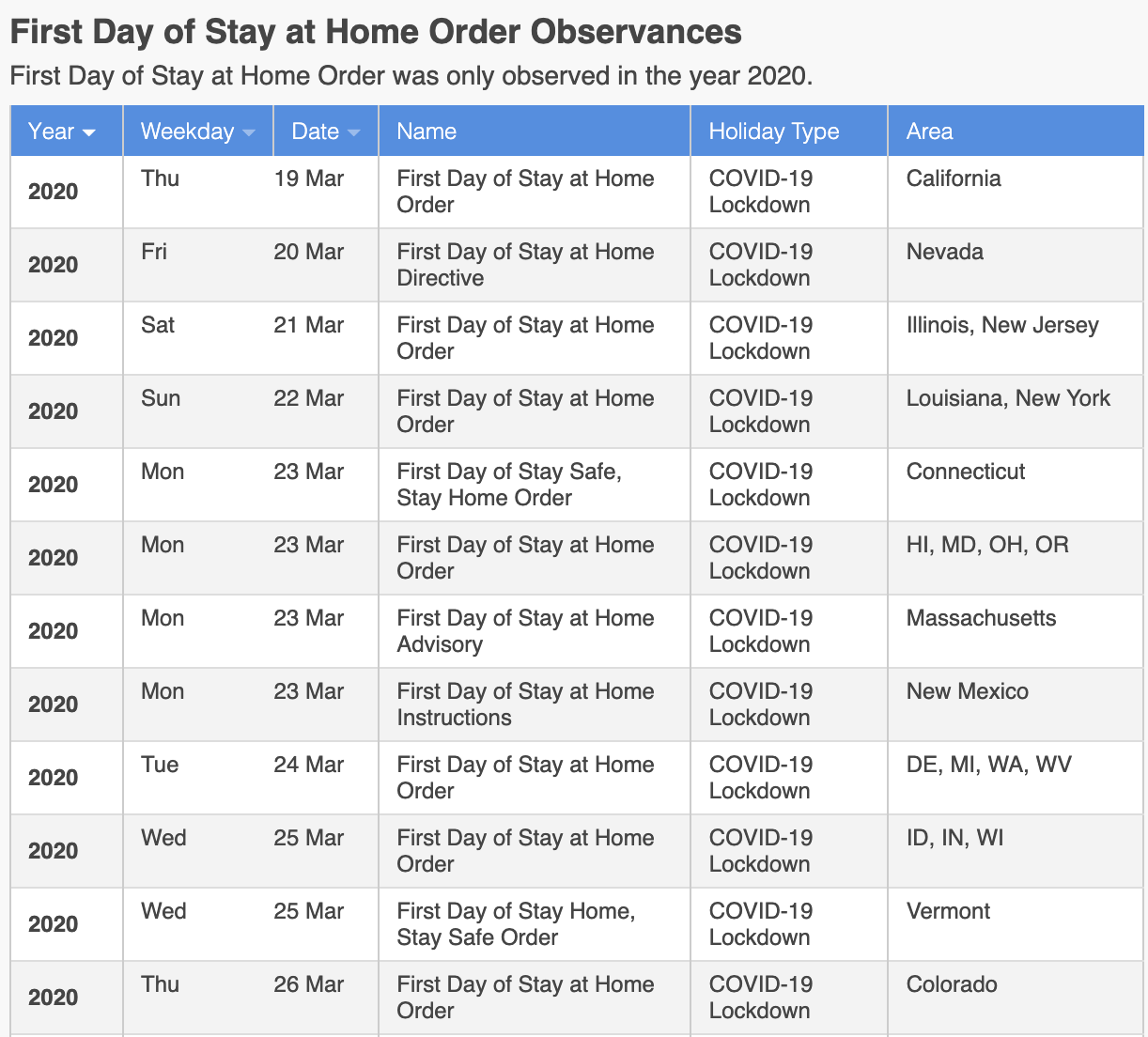Click the Date column sort arrow
Screen dimensions: 1148x1037
point(353,132)
